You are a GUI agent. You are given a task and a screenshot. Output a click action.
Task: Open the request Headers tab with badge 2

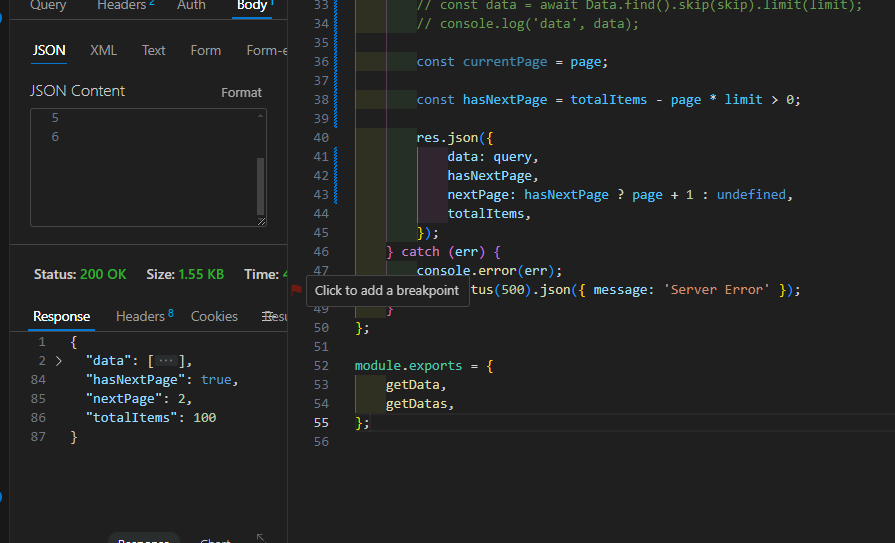[x=126, y=5]
